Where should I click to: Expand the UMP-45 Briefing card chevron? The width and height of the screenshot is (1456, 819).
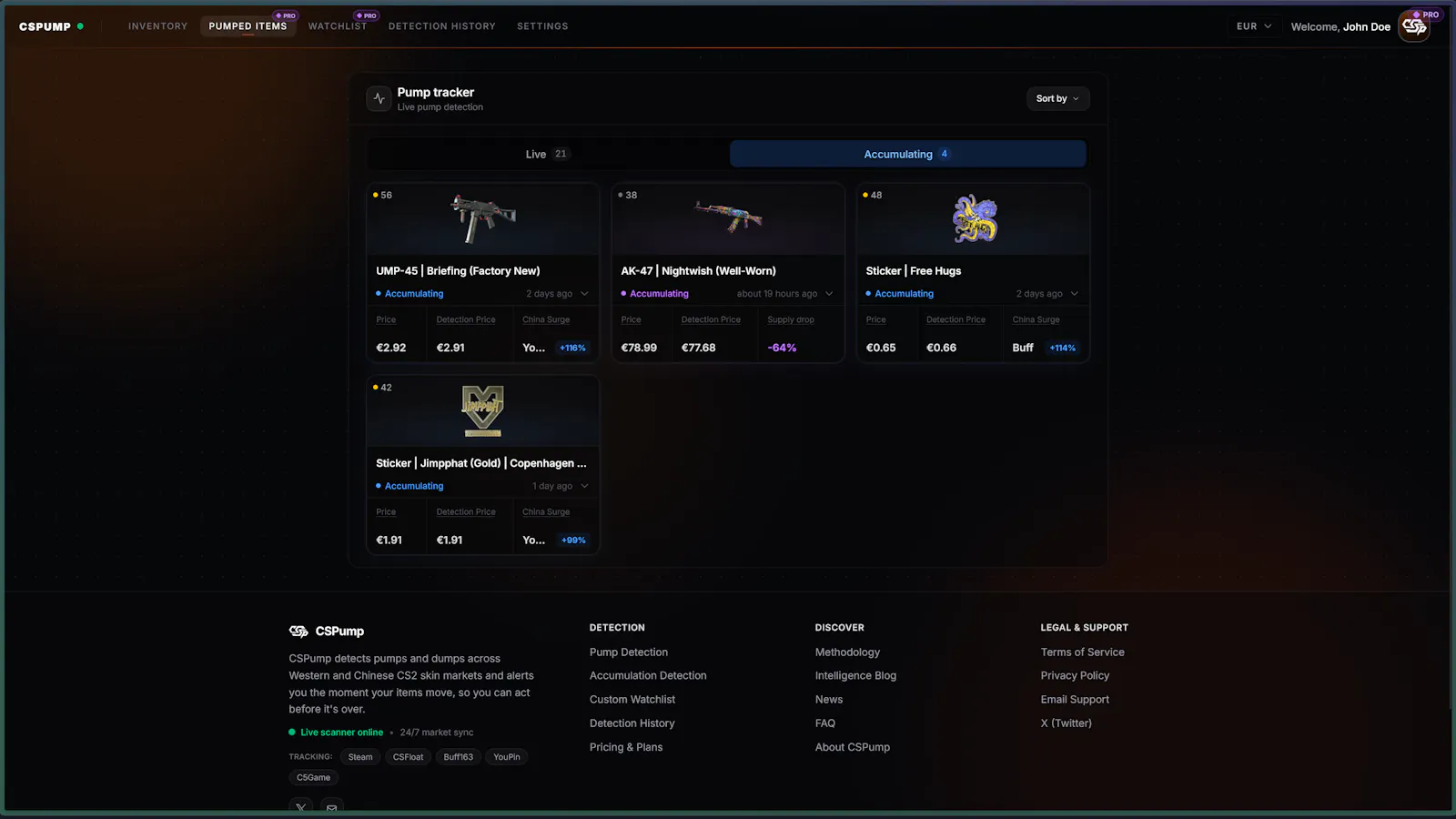pos(584,294)
